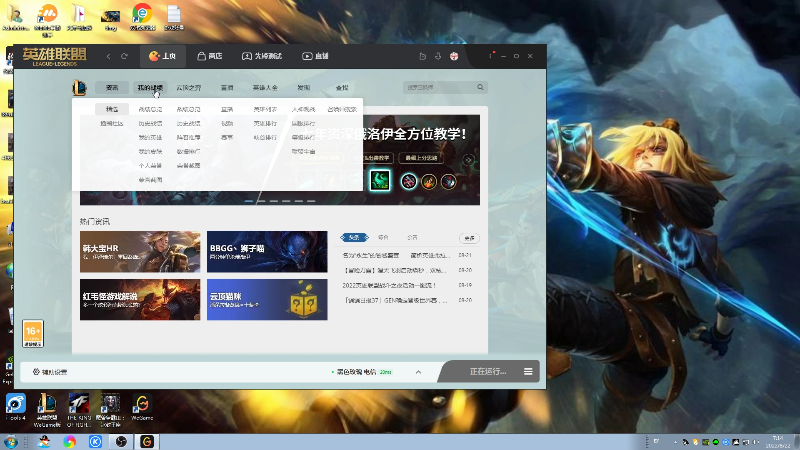
Task: Open the red user avatar icon
Action: tap(454, 56)
